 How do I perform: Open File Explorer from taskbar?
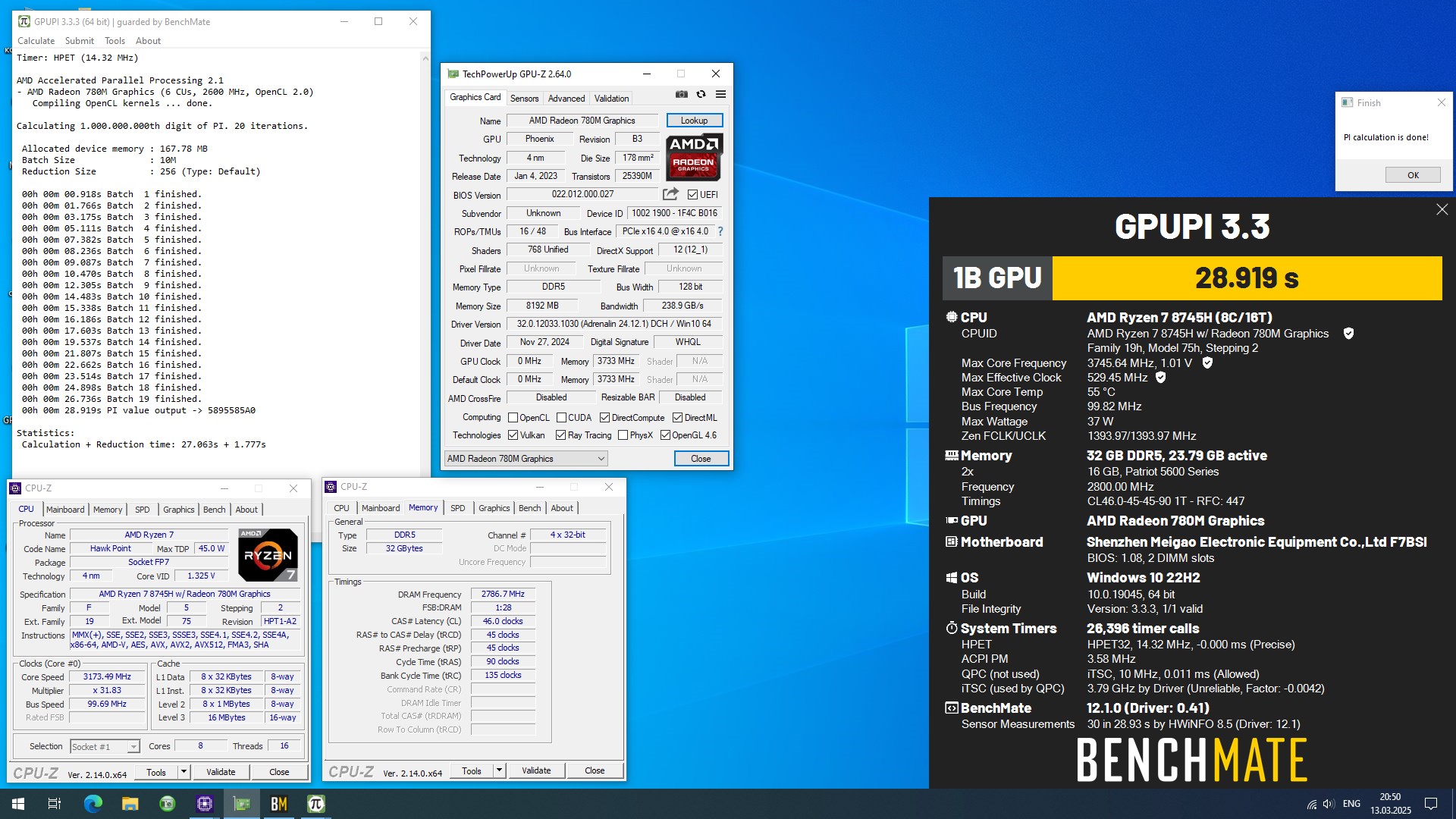130,804
